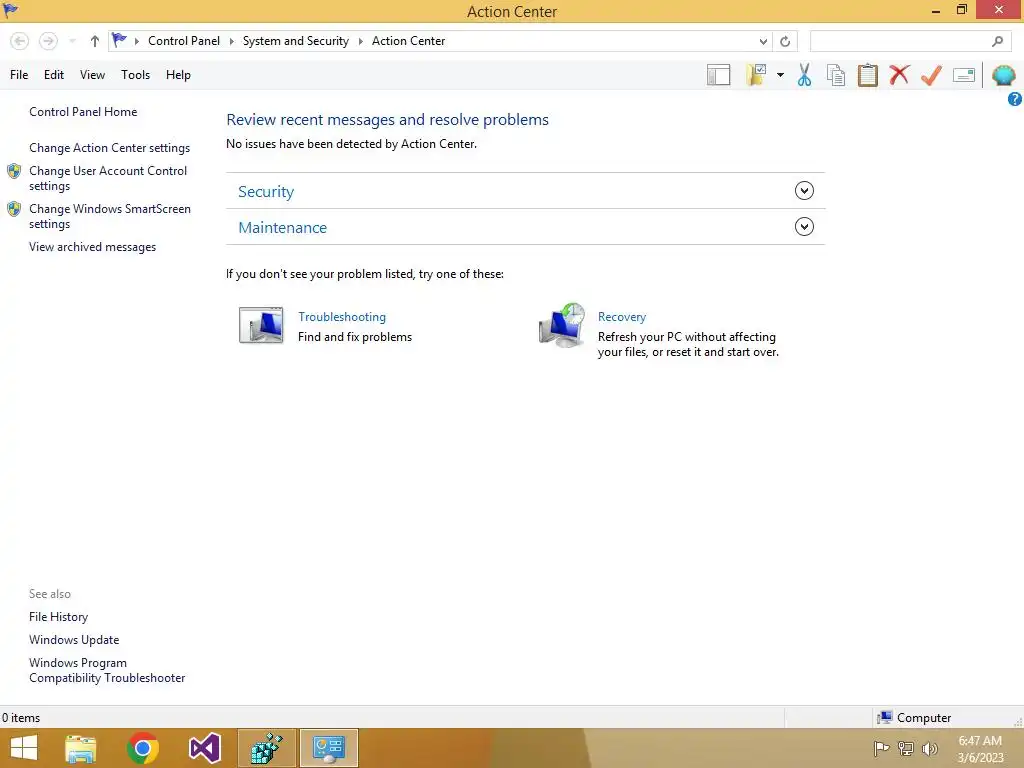1024x768 pixels.
Task: Click the Forward navigation arrow
Action: (48, 41)
